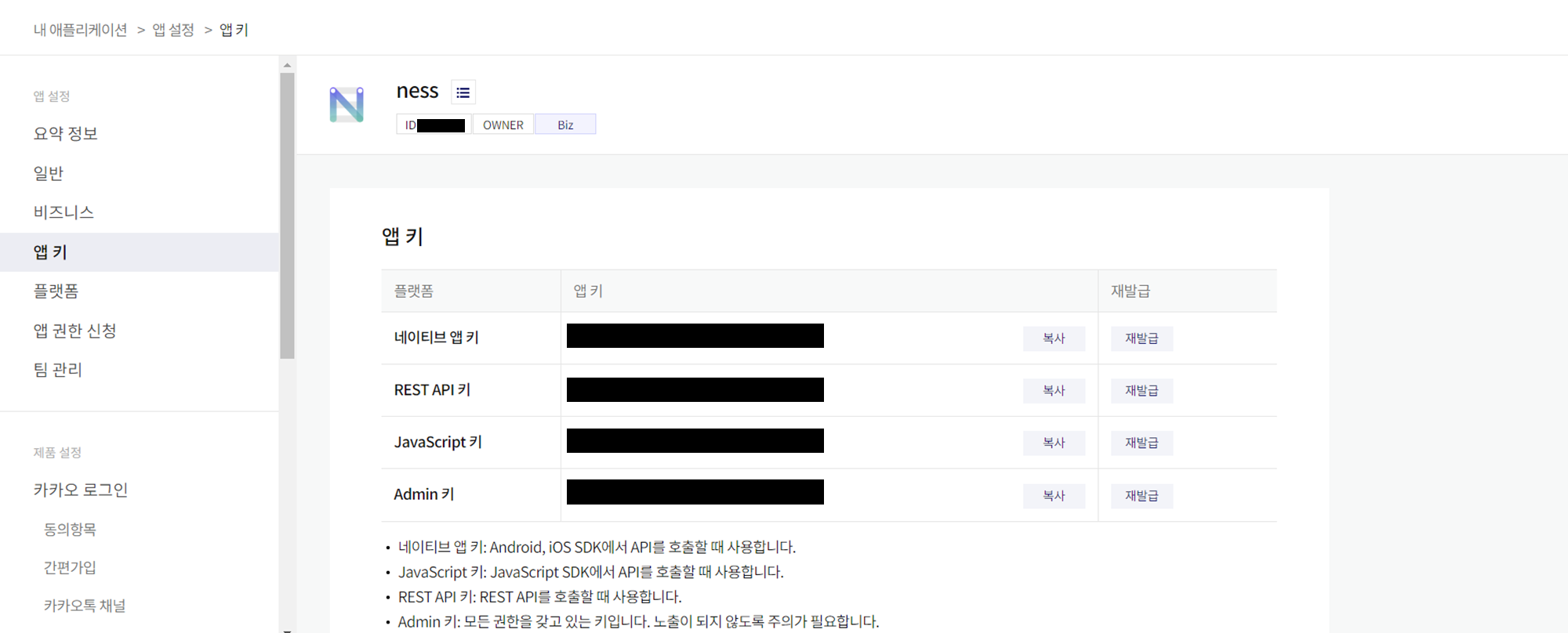Copy the 네이티브 앱 키
1568x633 pixels.
click(1054, 338)
